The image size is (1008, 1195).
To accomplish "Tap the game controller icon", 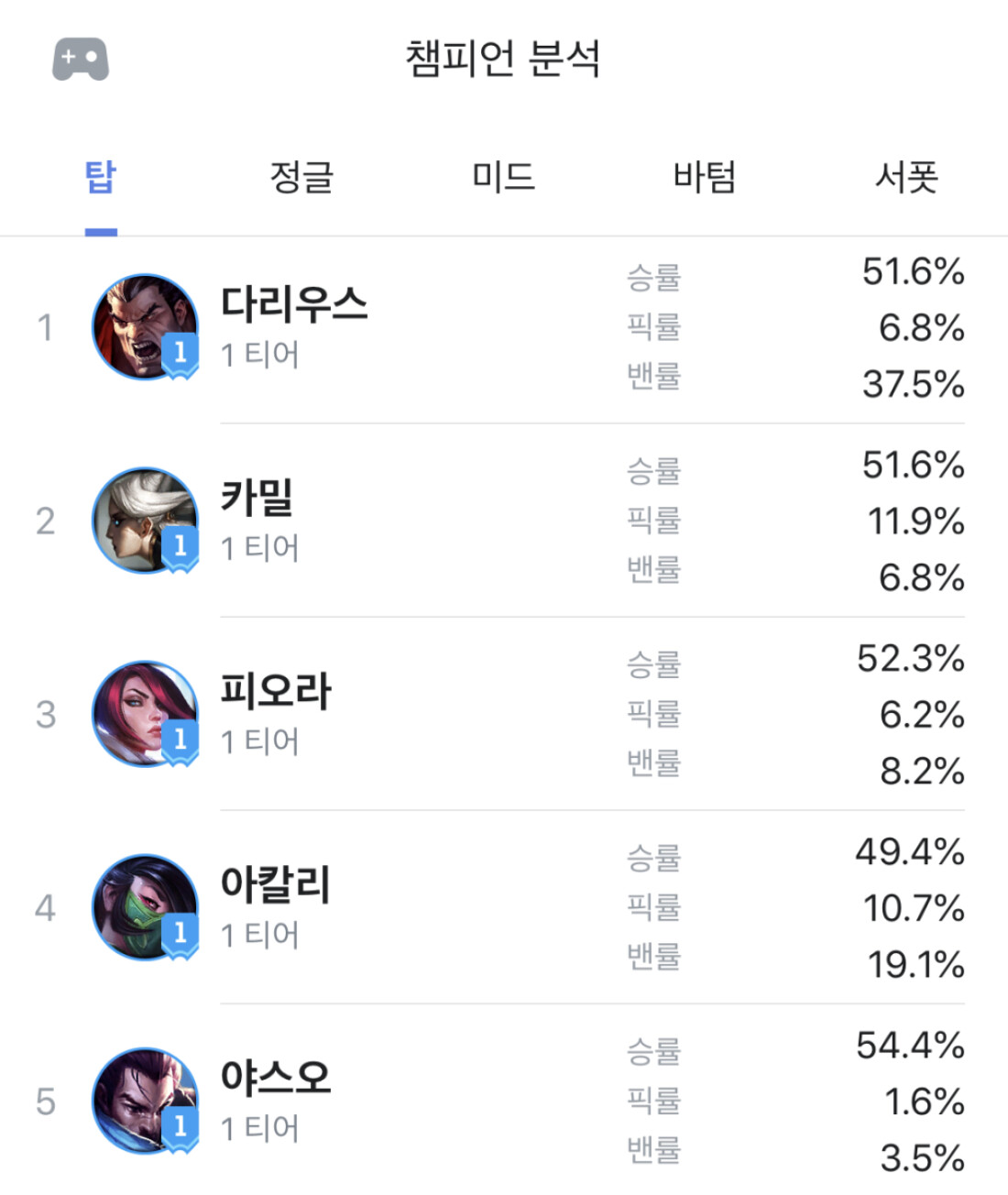I will point(81,60).
